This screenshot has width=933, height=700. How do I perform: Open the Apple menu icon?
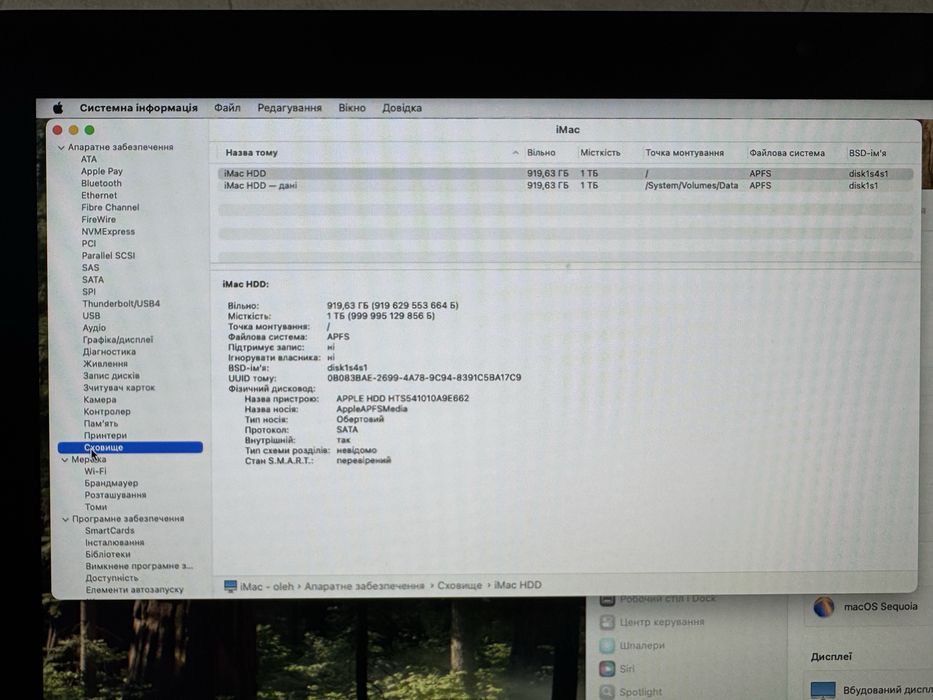(58, 108)
